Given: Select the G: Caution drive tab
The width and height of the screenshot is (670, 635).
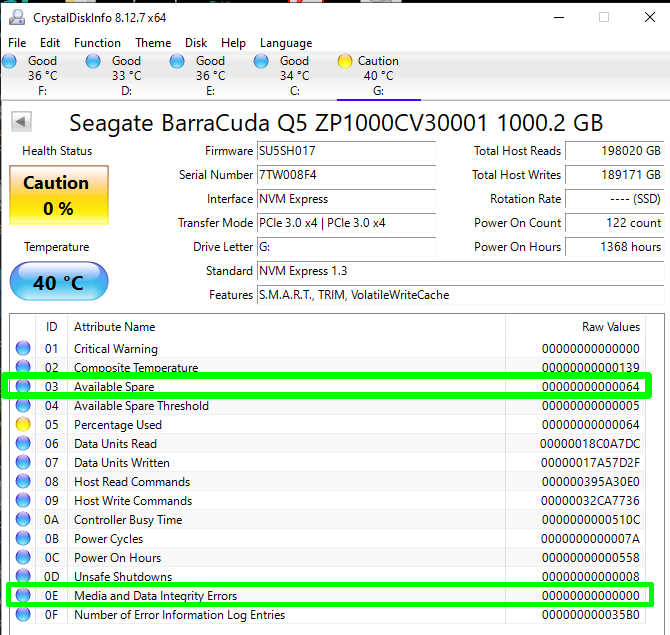Looking at the screenshot, I should (x=379, y=76).
